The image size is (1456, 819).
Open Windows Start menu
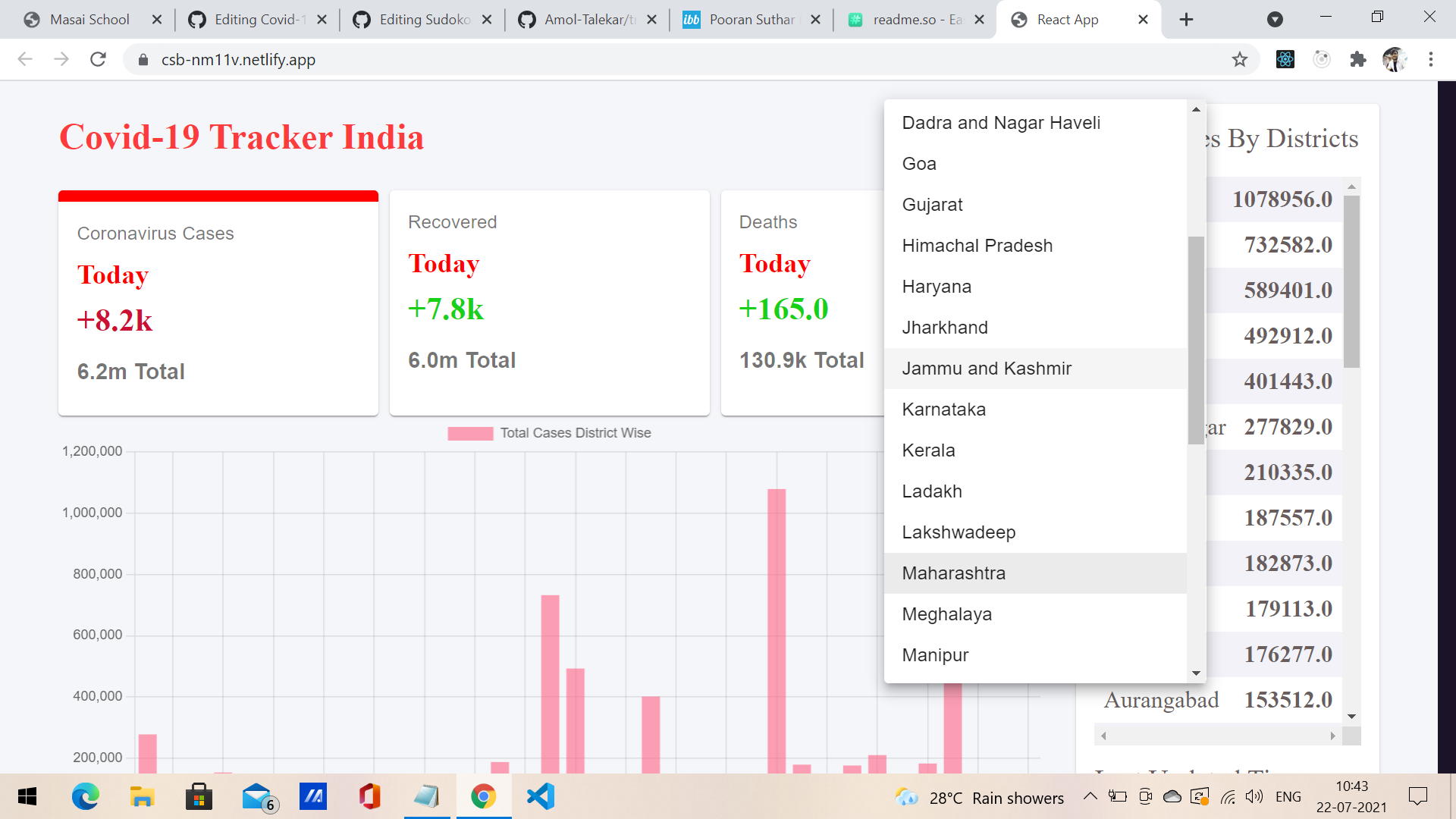(27, 797)
